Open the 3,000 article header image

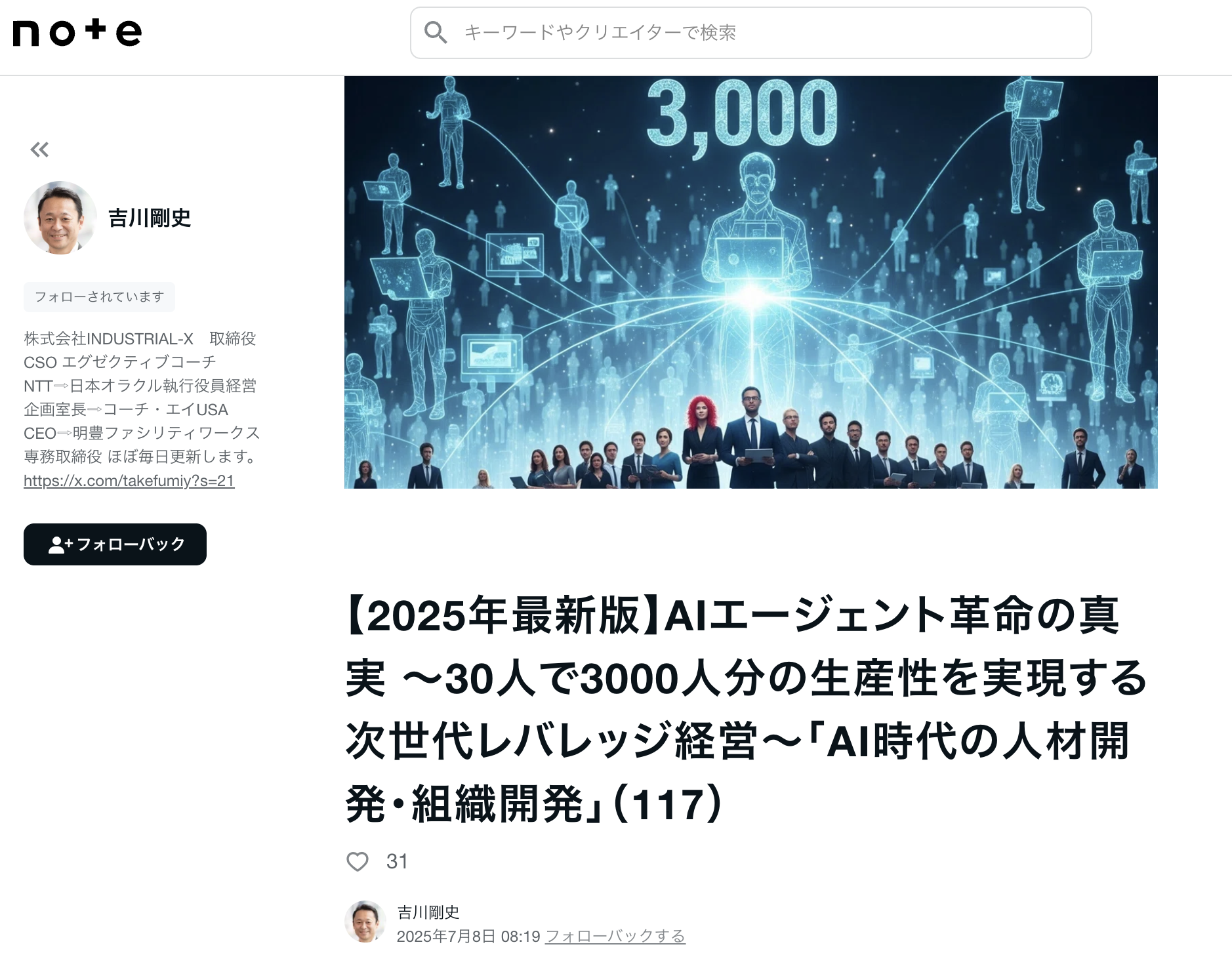[x=750, y=282]
